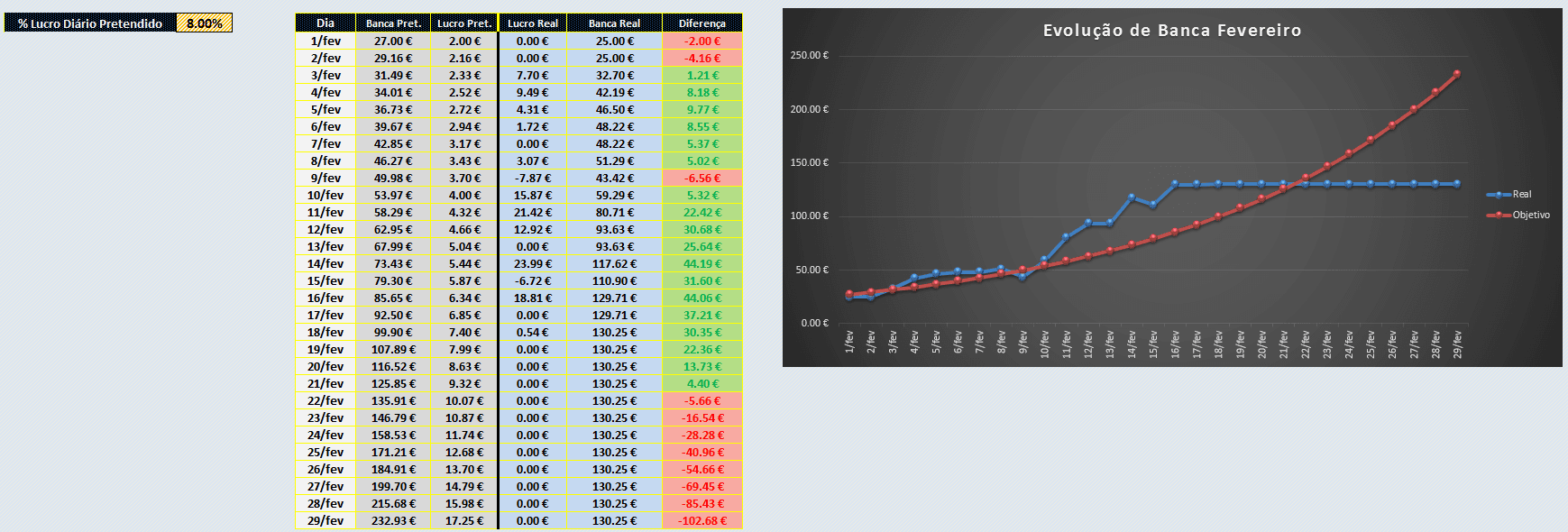
Task: Click Banca Pret. cell '73.43 €'
Action: [x=393, y=263]
